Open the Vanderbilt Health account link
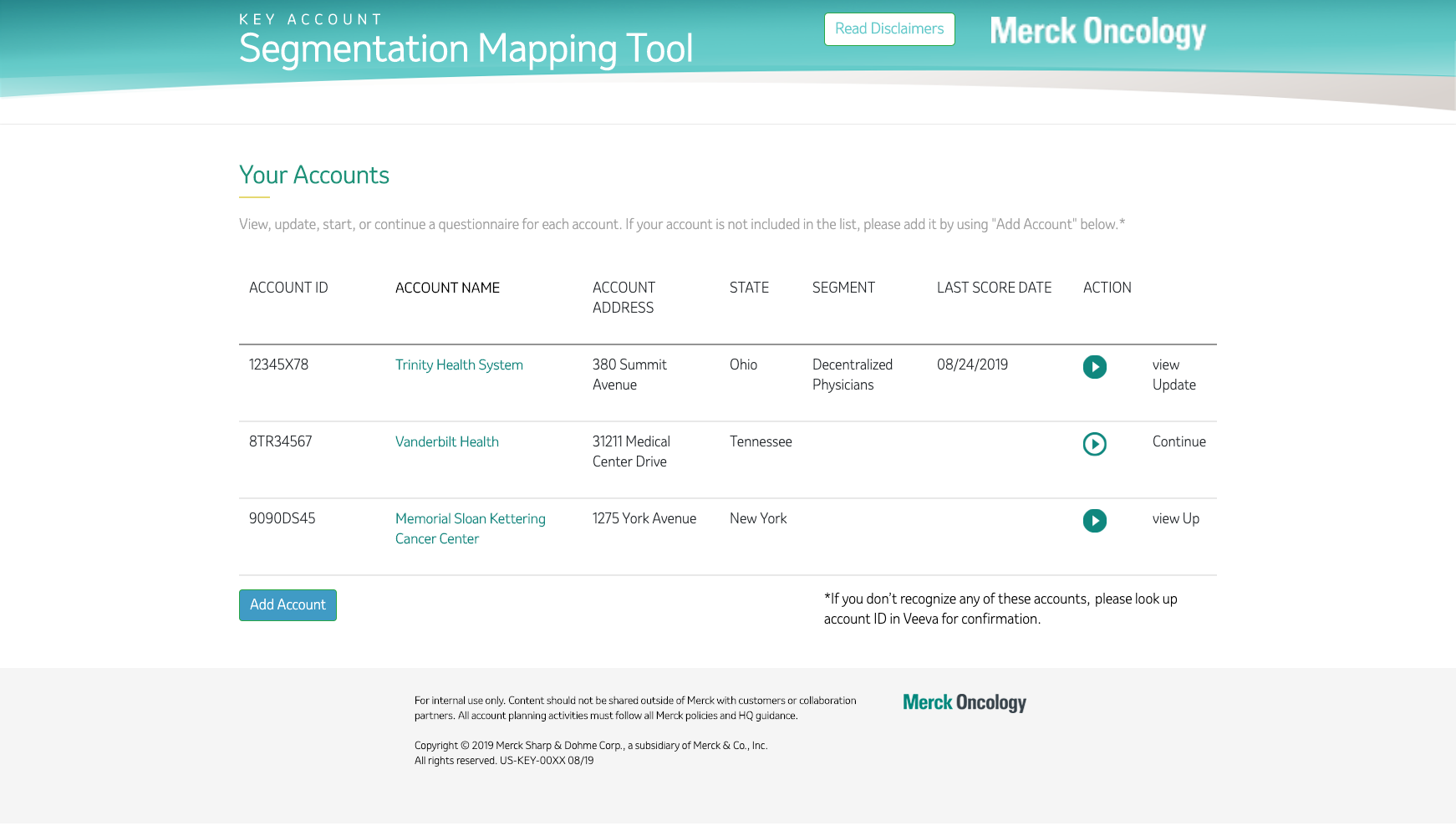The height and width of the screenshot is (836, 1456). [446, 442]
